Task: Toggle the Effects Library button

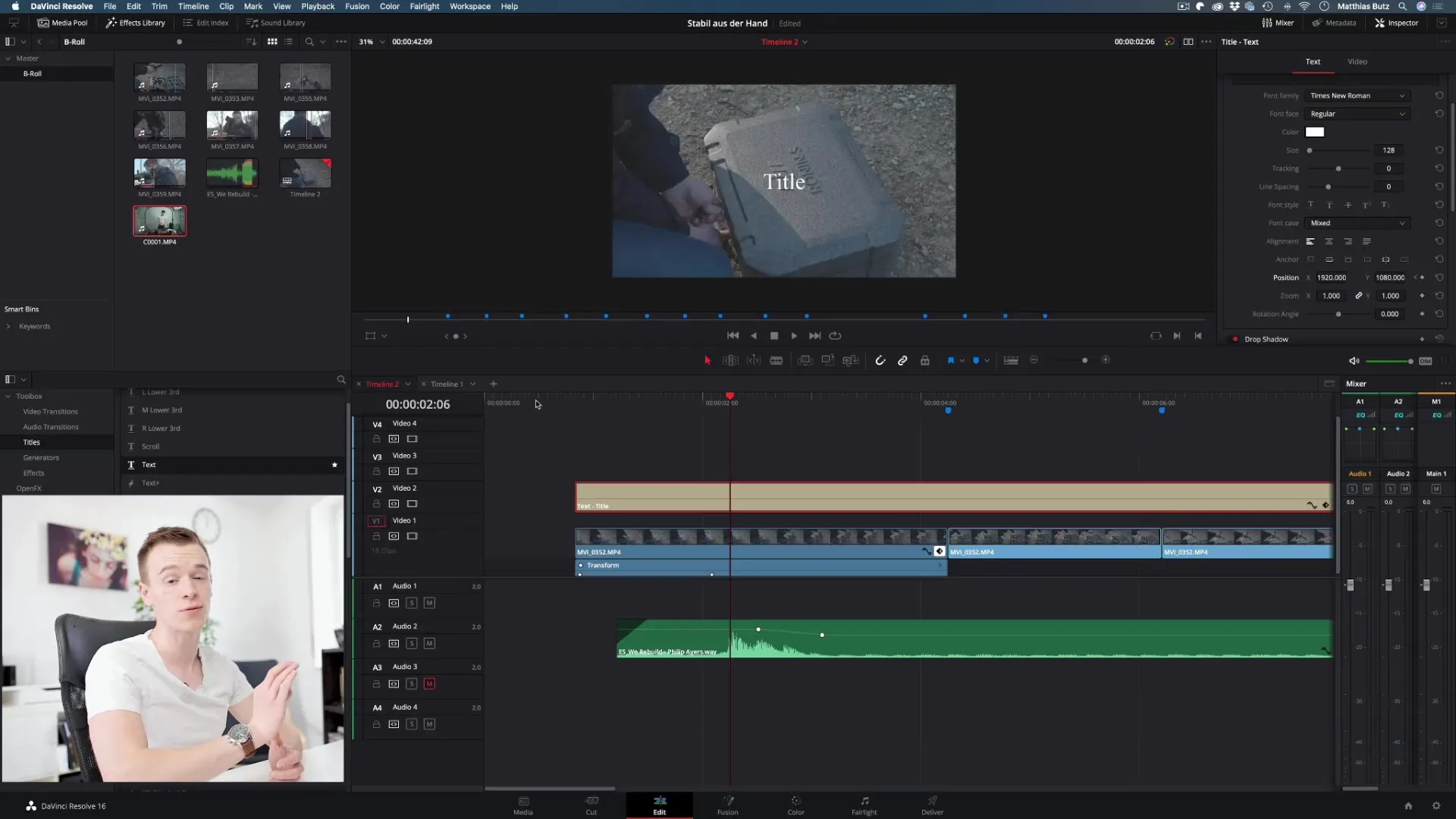Action: pos(136,23)
